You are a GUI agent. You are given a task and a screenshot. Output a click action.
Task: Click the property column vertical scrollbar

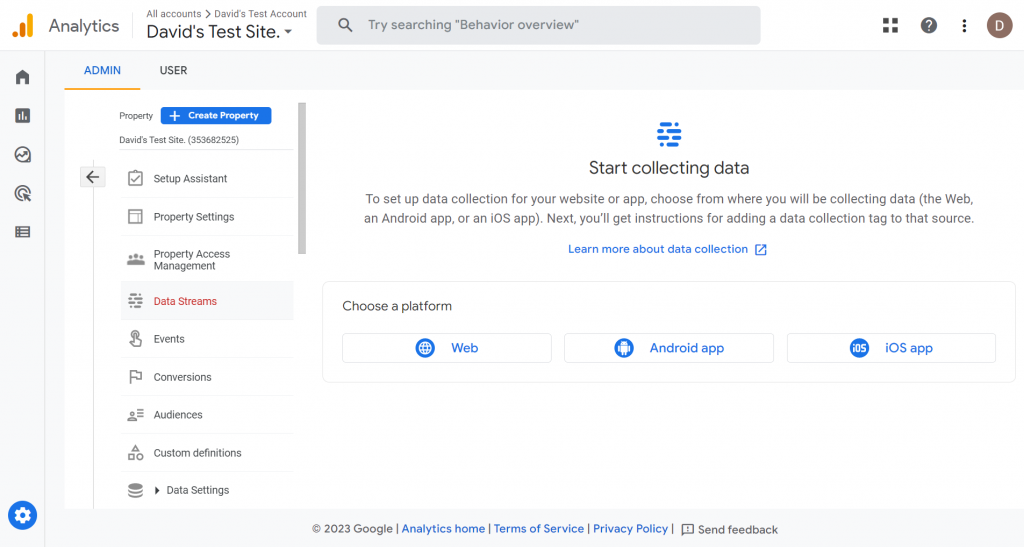(302, 180)
